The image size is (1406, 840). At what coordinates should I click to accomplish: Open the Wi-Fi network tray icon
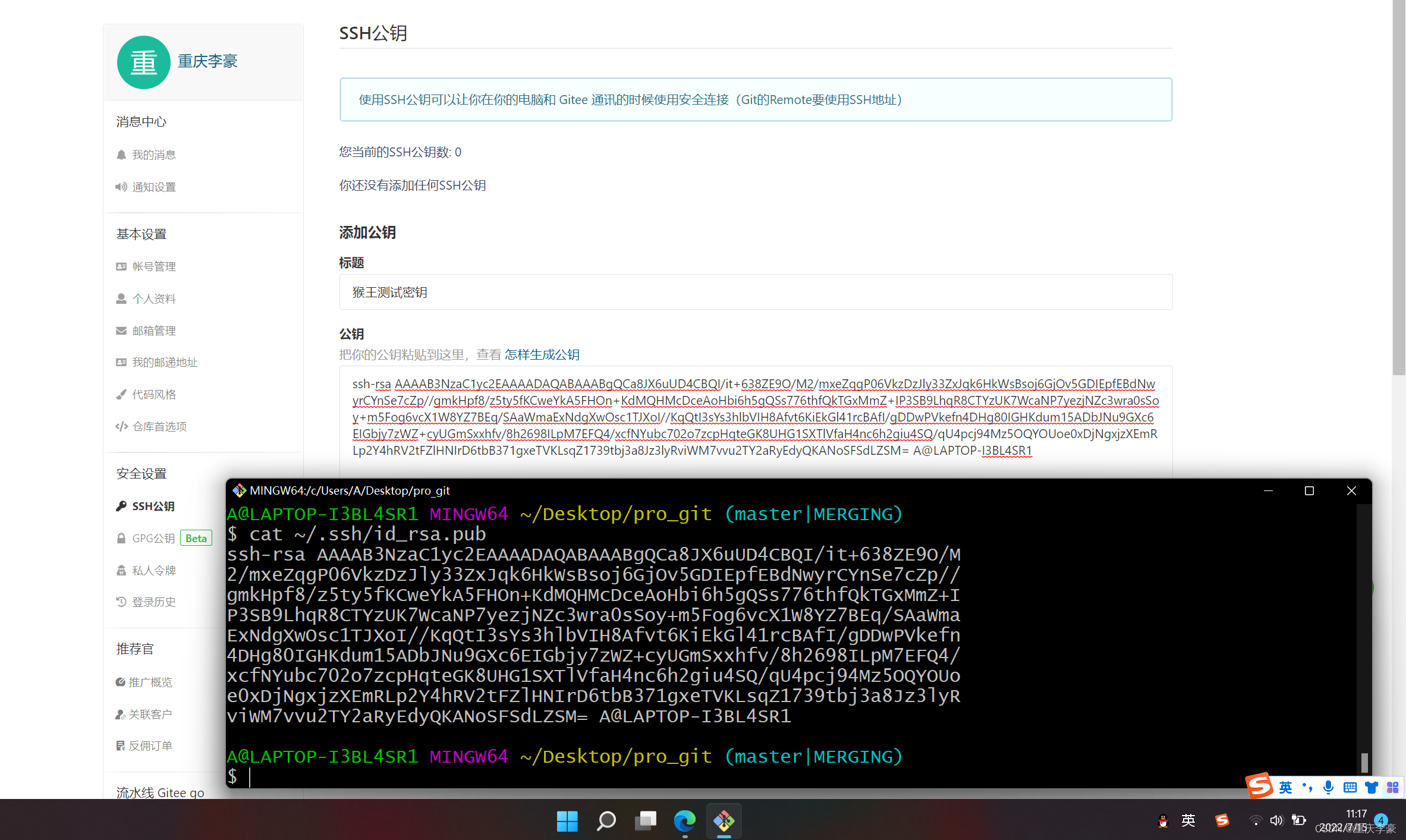coord(1256,820)
